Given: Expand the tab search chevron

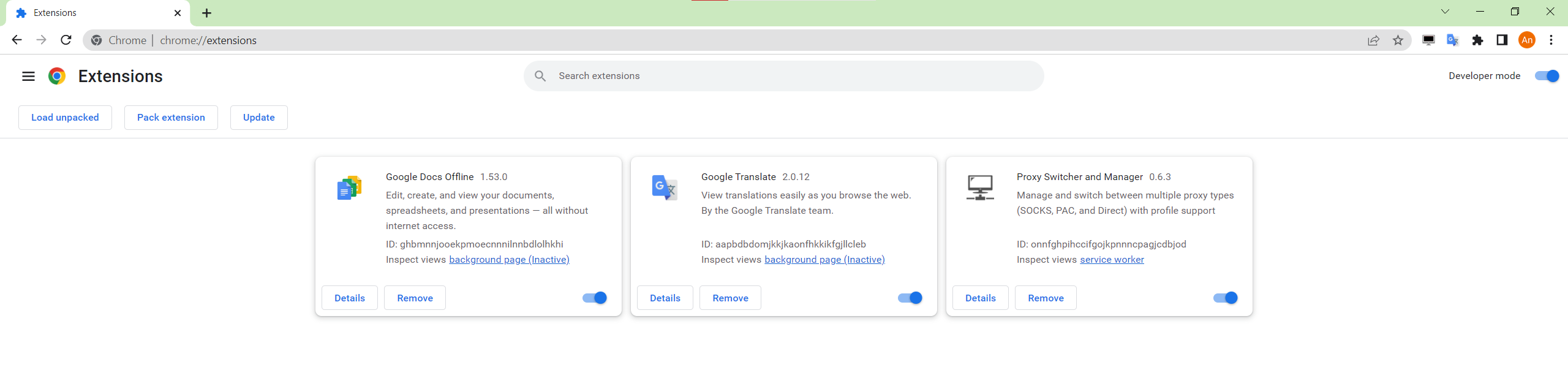Looking at the screenshot, I should click(x=1445, y=12).
